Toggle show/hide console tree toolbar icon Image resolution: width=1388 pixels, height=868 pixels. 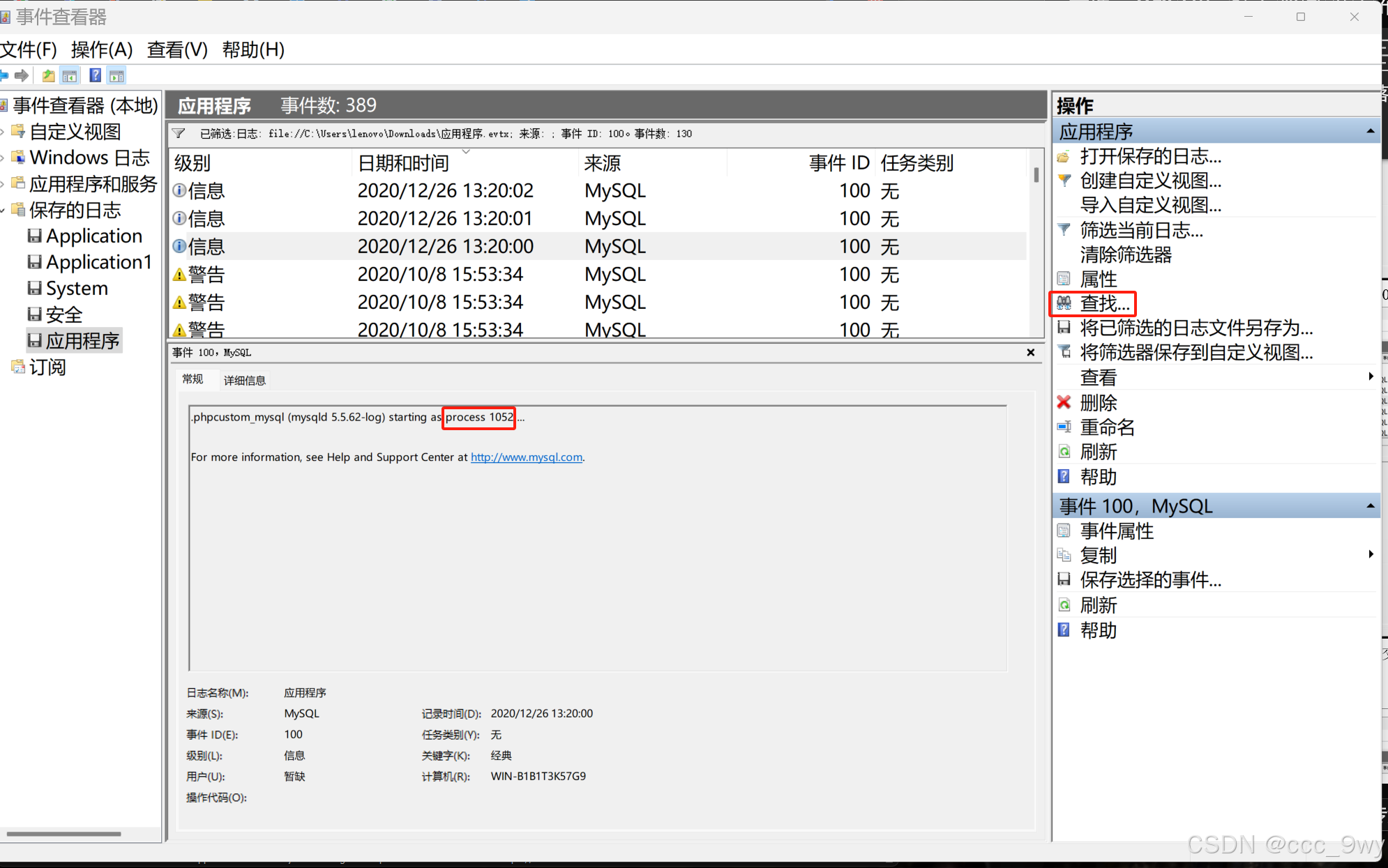coord(70,75)
